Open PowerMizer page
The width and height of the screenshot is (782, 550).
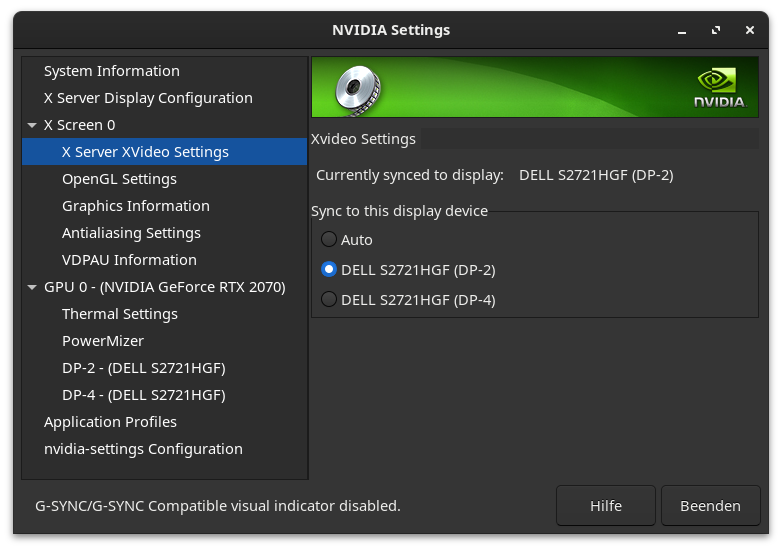(x=165, y=341)
